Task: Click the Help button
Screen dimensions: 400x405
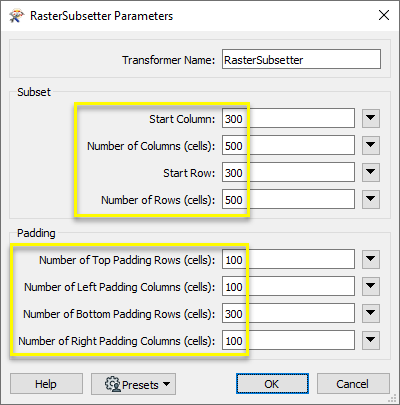Action: pyautogui.click(x=46, y=384)
